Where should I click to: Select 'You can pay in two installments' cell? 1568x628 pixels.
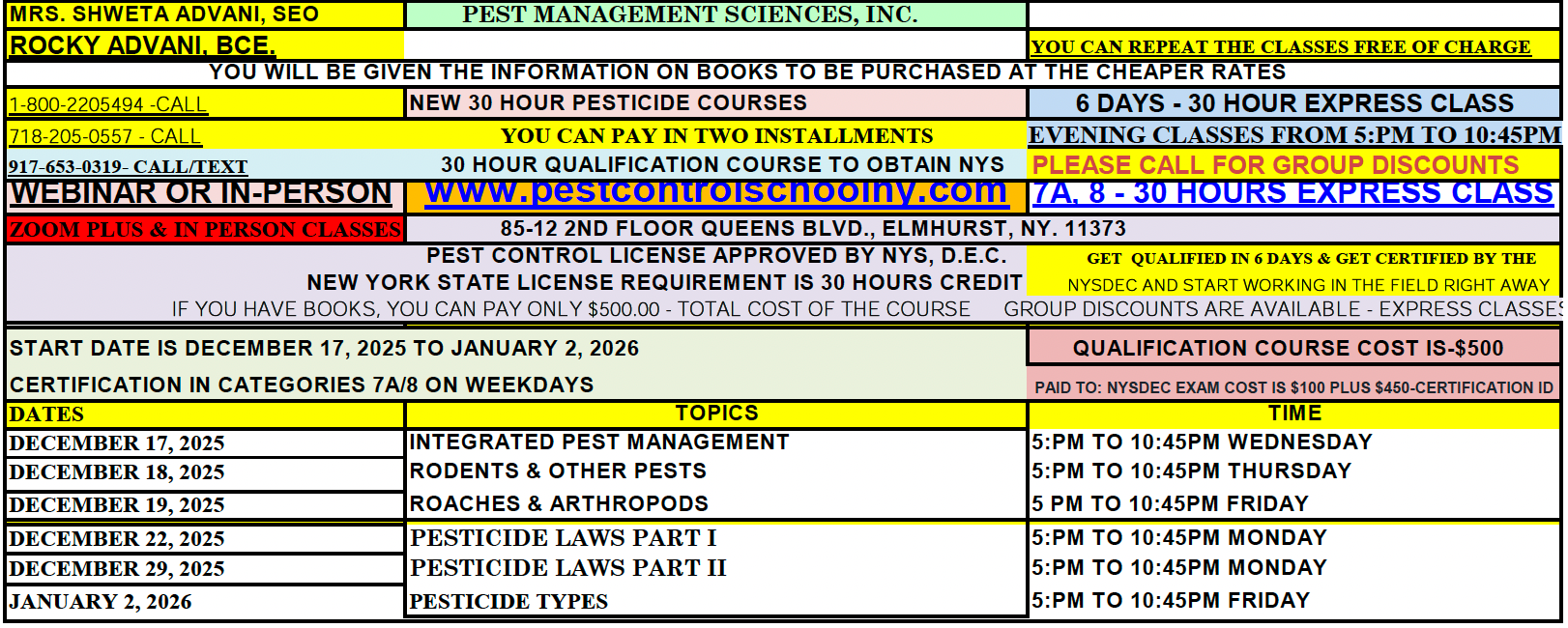pyautogui.click(x=716, y=135)
